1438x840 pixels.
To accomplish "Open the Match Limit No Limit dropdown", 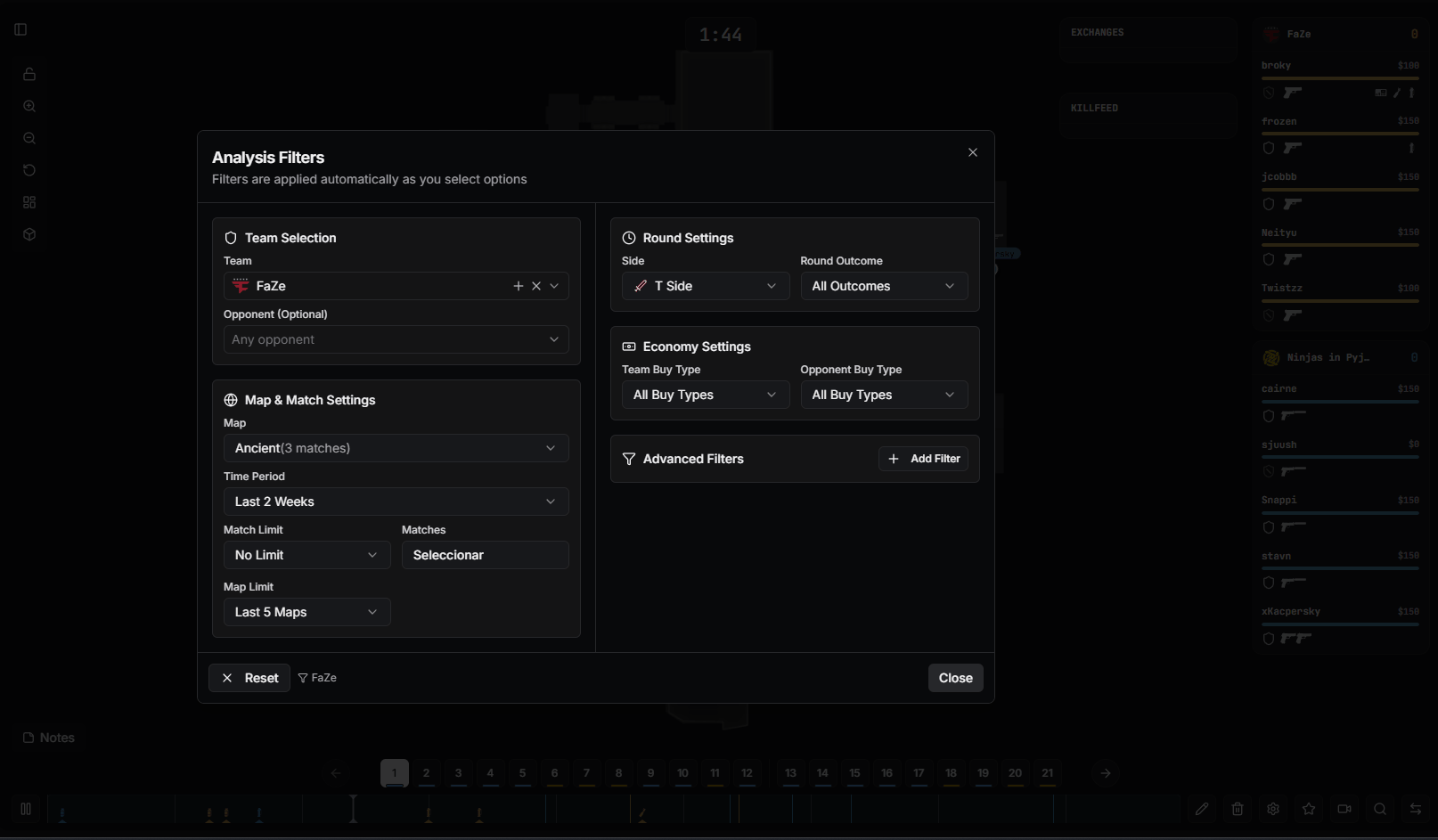I will tap(306, 555).
